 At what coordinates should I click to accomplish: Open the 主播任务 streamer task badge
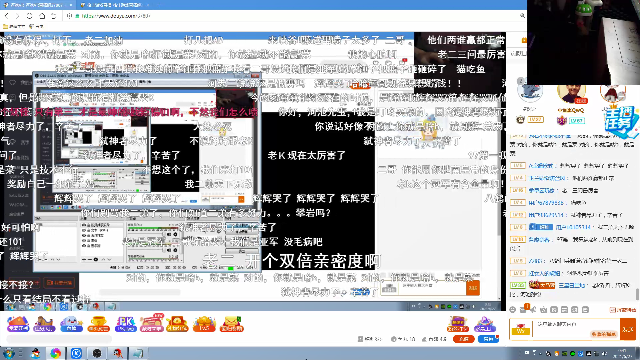tap(620, 122)
